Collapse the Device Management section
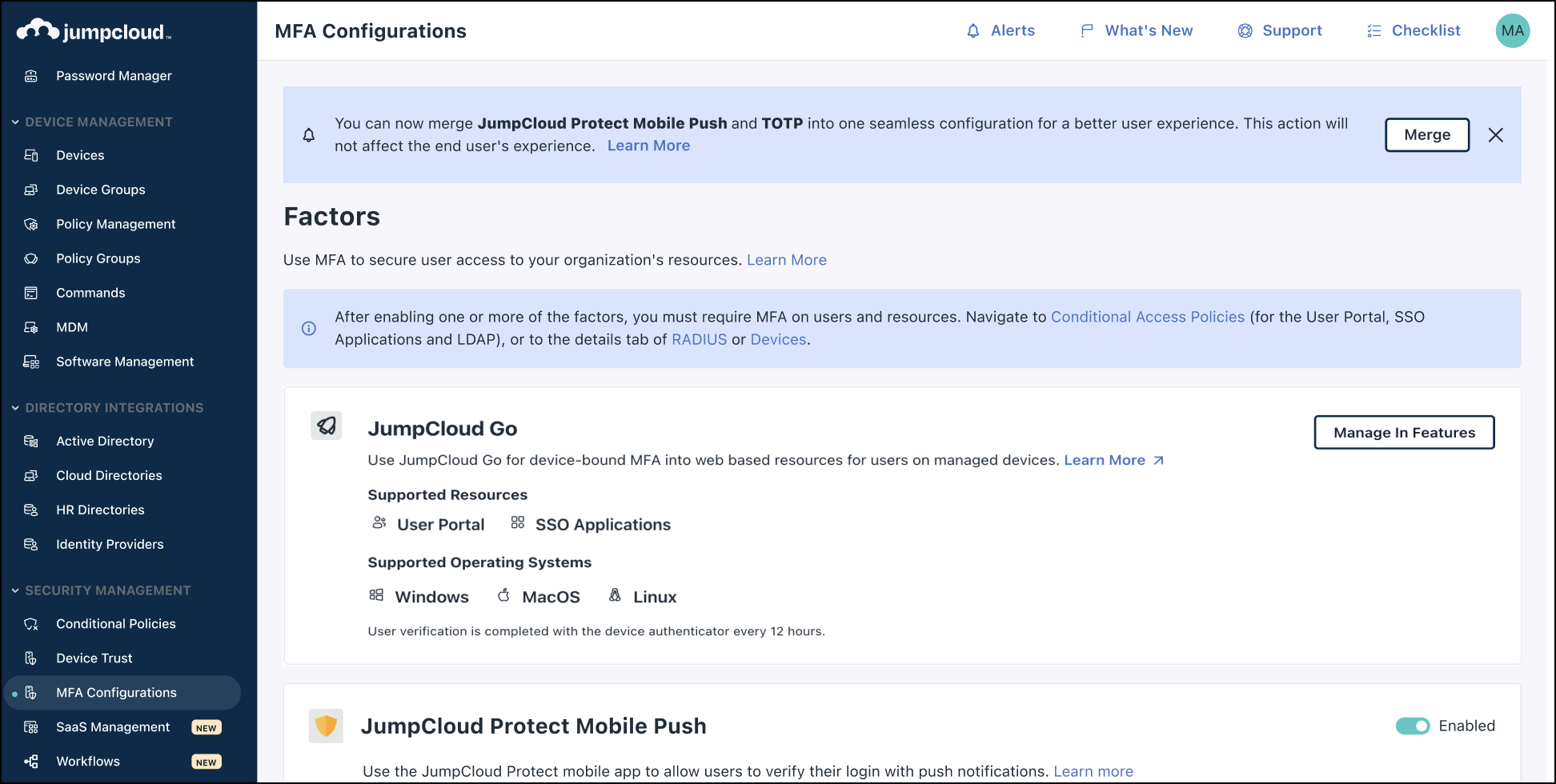Image resolution: width=1556 pixels, height=784 pixels. (x=15, y=122)
